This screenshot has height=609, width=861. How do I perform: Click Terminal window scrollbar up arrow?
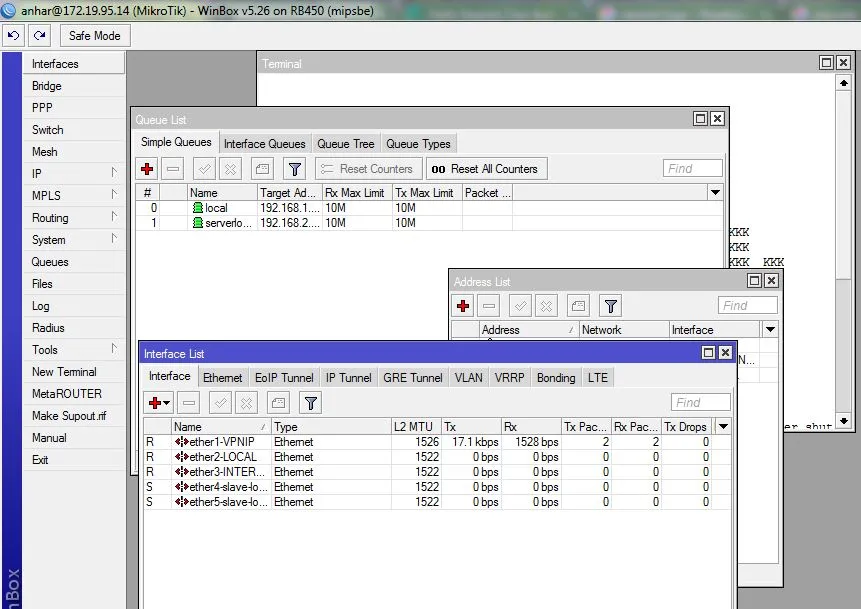(x=843, y=83)
